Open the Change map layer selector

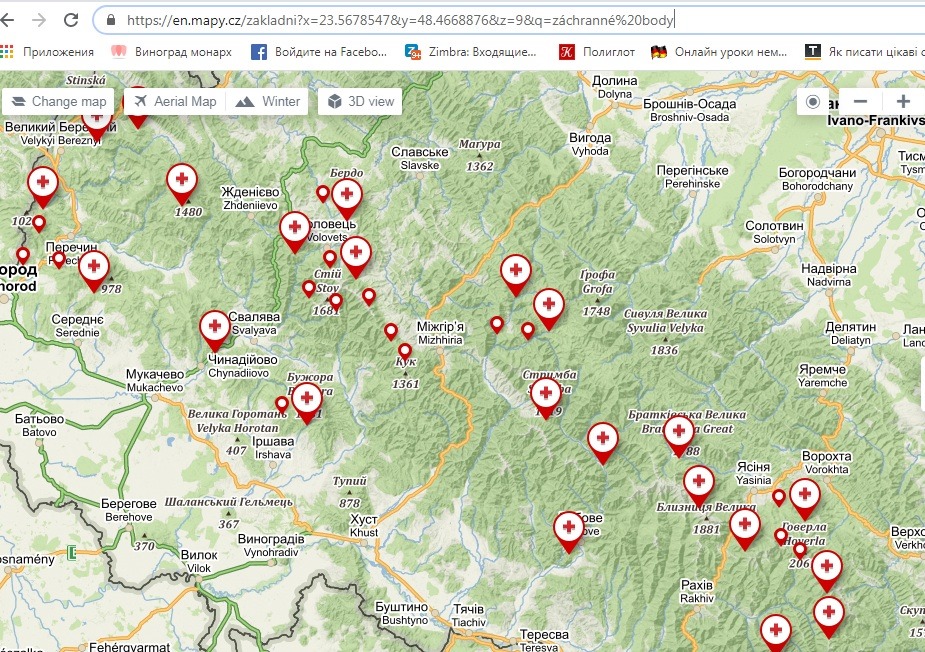coord(57,101)
